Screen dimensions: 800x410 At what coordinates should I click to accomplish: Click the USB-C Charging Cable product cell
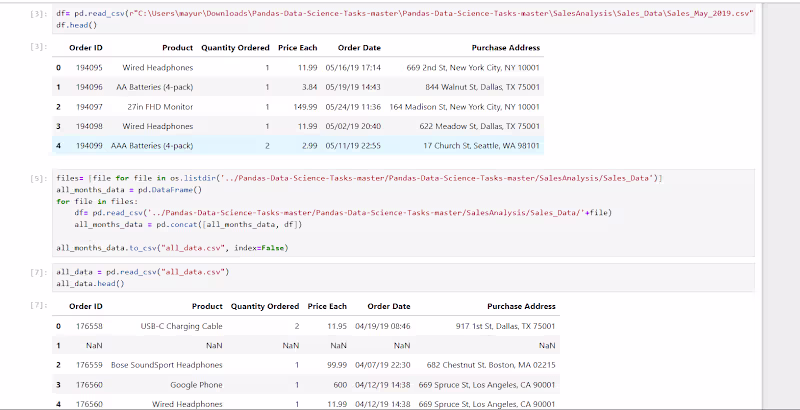tap(181, 326)
